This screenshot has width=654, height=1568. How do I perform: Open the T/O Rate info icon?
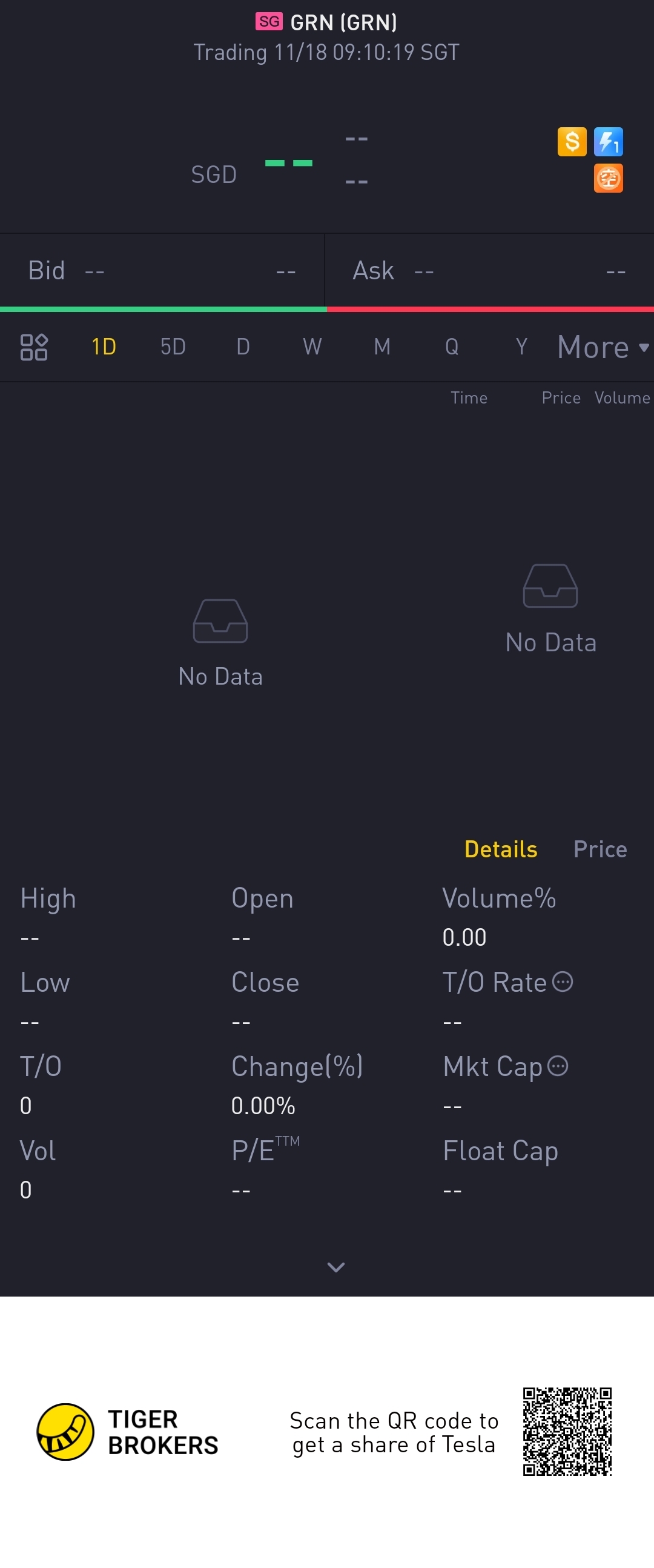[562, 982]
